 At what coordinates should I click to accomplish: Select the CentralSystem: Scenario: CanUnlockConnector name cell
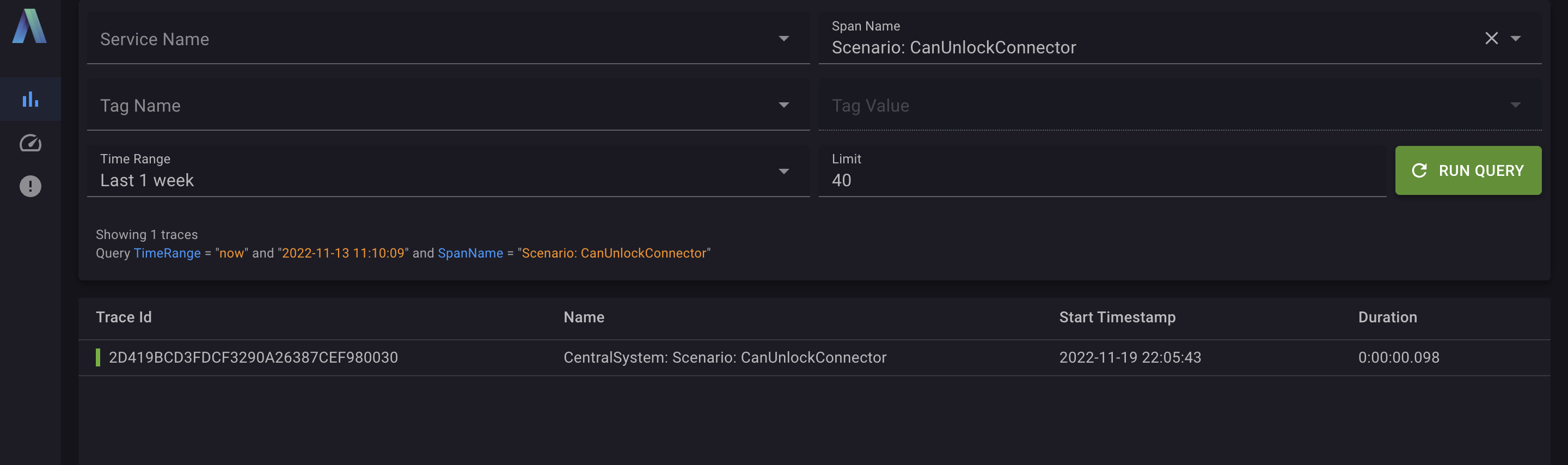(724, 357)
